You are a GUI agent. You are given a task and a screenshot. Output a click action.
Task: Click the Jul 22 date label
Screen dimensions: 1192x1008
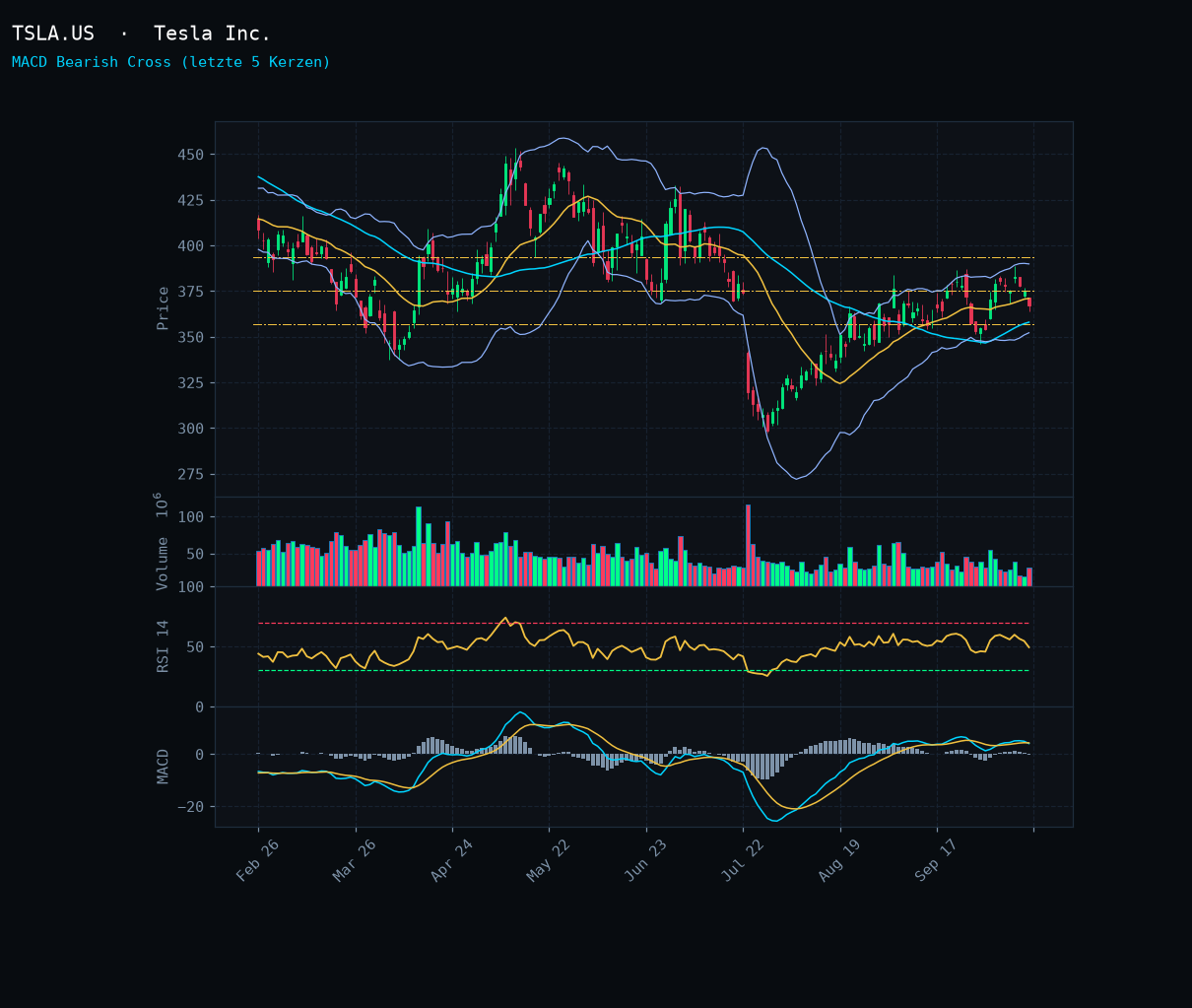coord(741,861)
